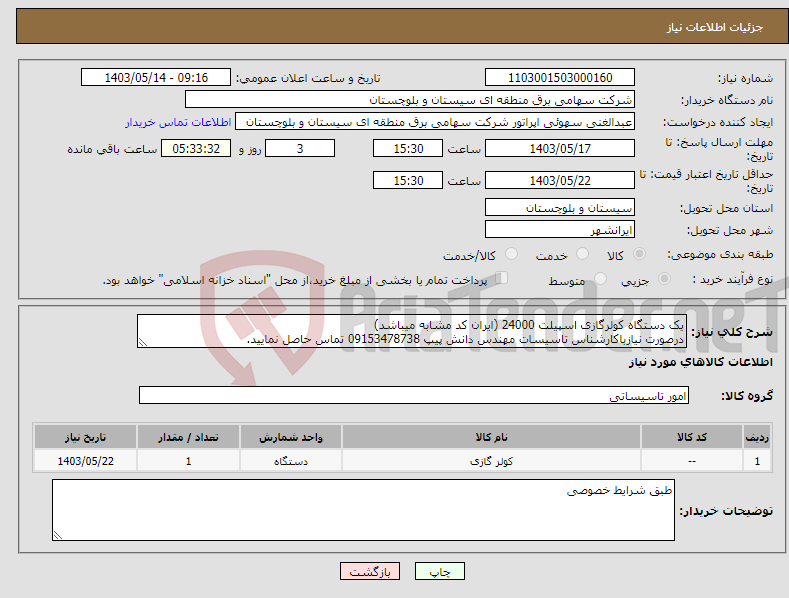Viewport: 789px width, 598px height.
Task: Click the شرح کلی نیاز description textarea
Action: [412, 331]
